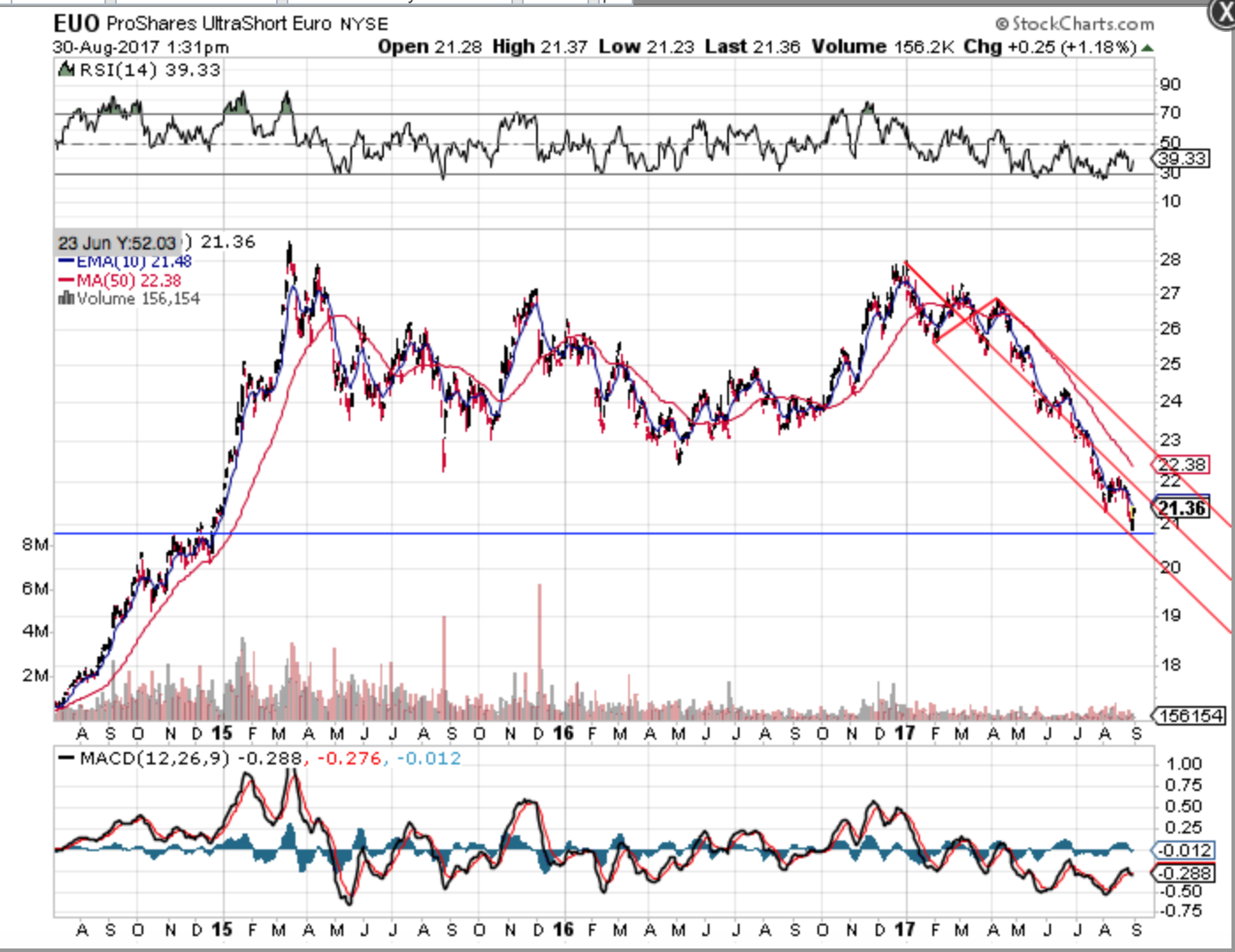Click the 'MACD(12,26,9) -0.288' indicator label
The width and height of the screenshot is (1235, 952).
tap(180, 758)
